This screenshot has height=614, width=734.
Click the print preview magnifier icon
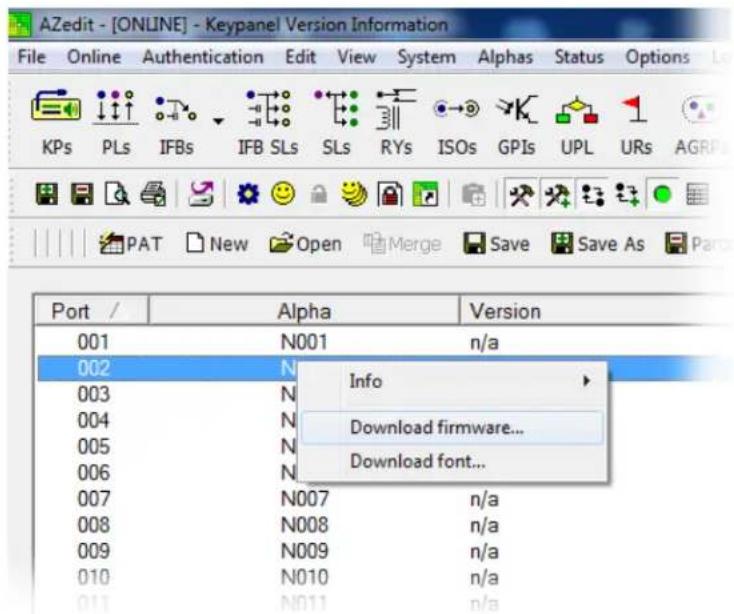click(117, 194)
